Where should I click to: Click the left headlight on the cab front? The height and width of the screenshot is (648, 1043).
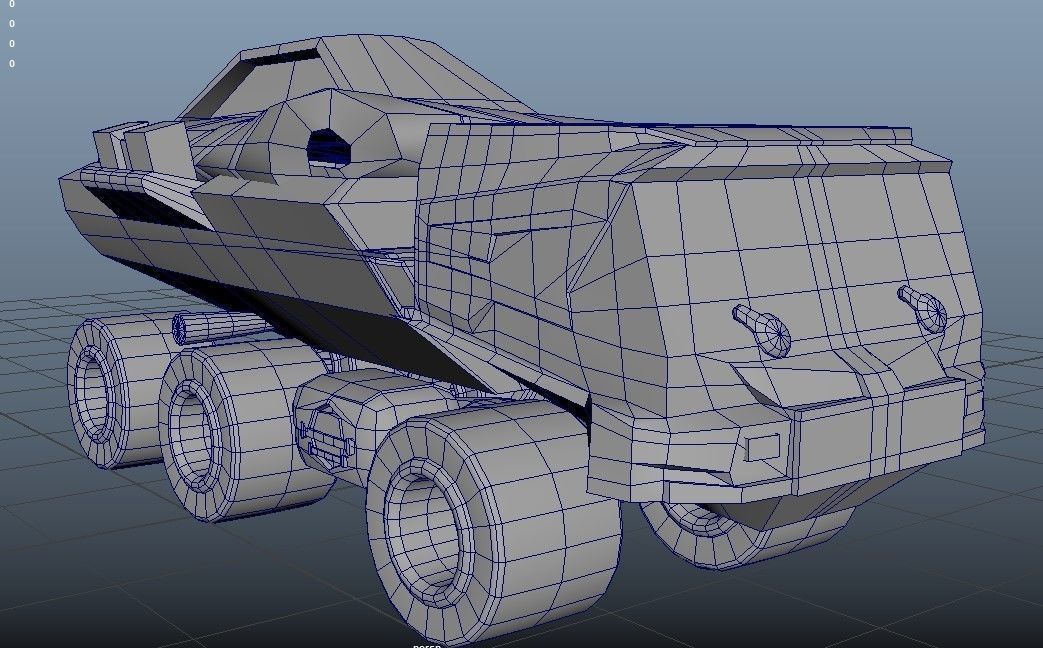coord(763,330)
